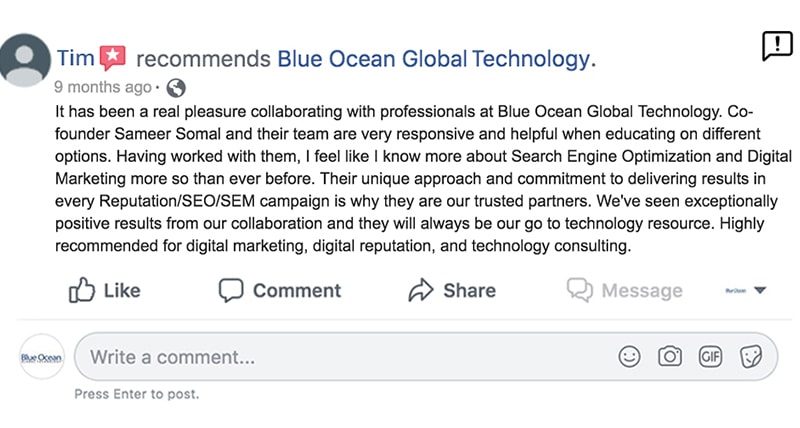Open the Blue Ocean Global Technology page link
The height and width of the screenshot is (428, 800).
point(435,59)
